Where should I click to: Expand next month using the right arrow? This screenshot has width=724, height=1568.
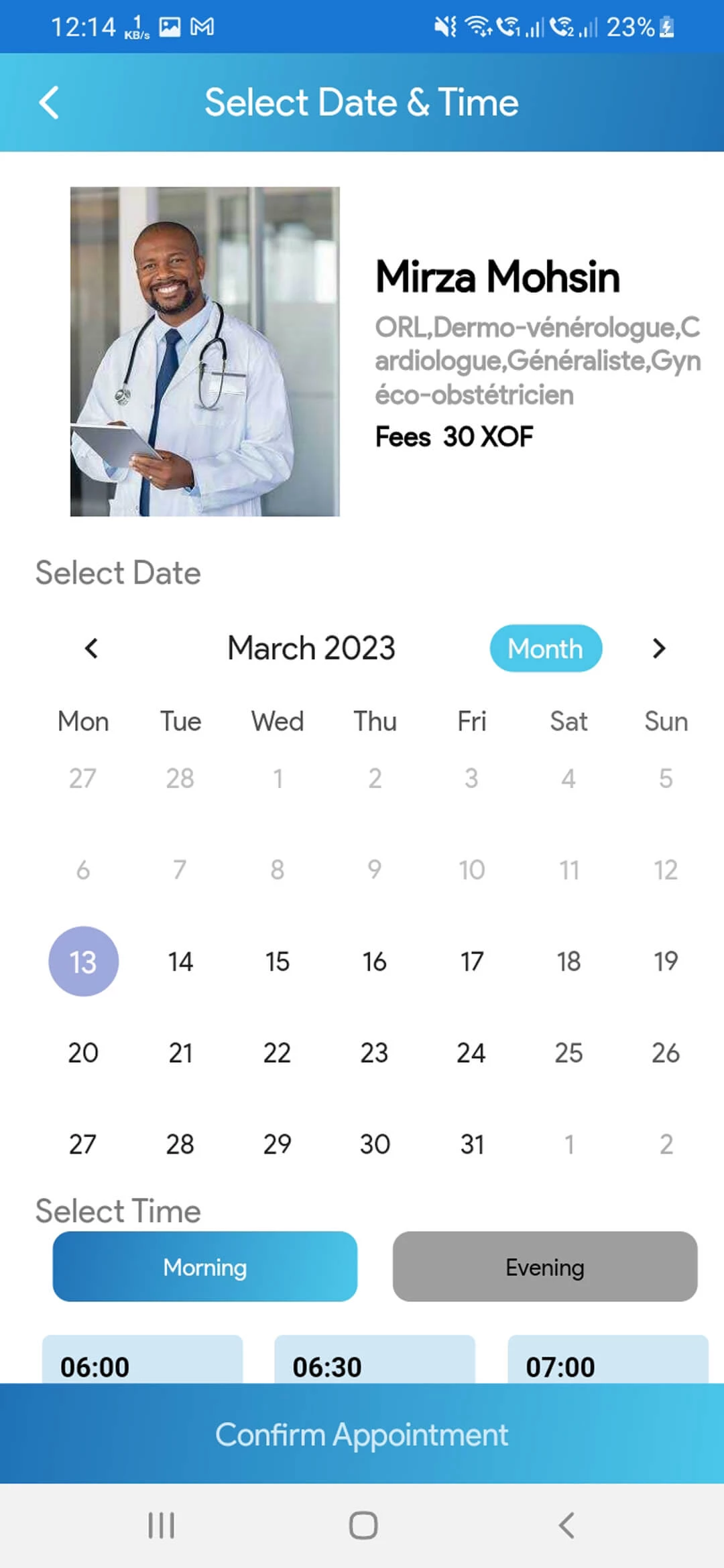[658, 648]
